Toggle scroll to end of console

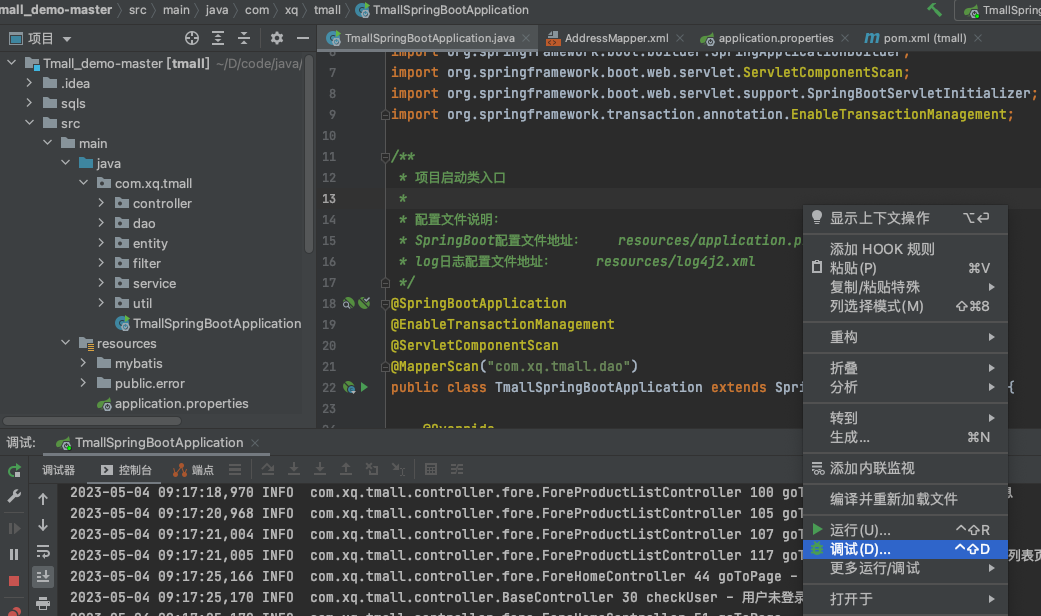[x=43, y=577]
